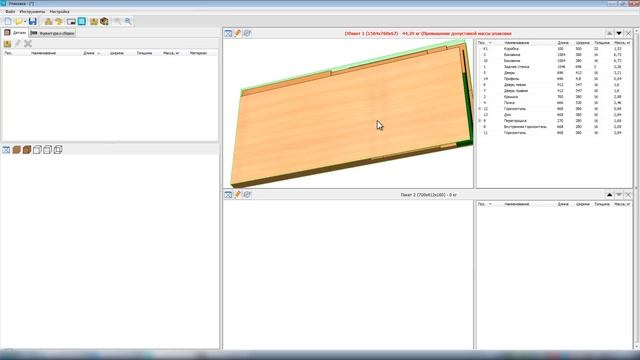
Task: Click the pencil edit icon in the Детали panel
Action: [x=18, y=44]
